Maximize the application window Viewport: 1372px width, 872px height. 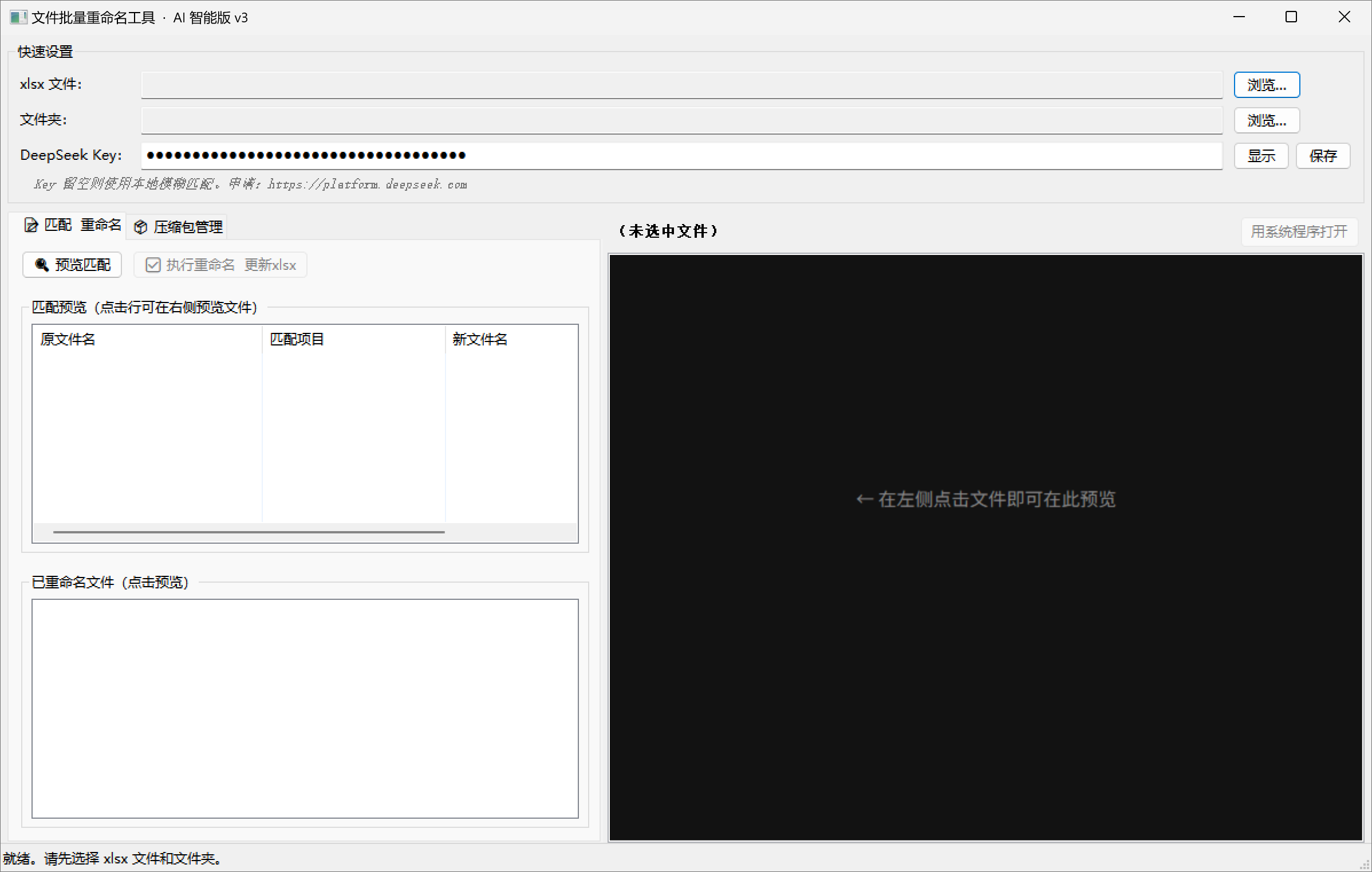click(x=1291, y=17)
